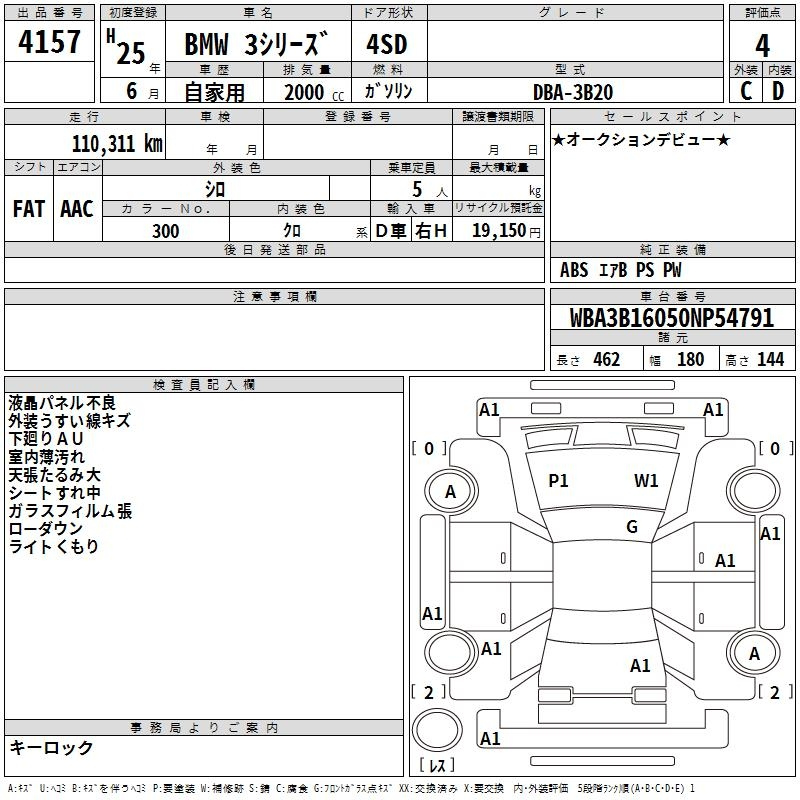Click the FAT shift type cell
The image size is (800, 800).
[29, 209]
